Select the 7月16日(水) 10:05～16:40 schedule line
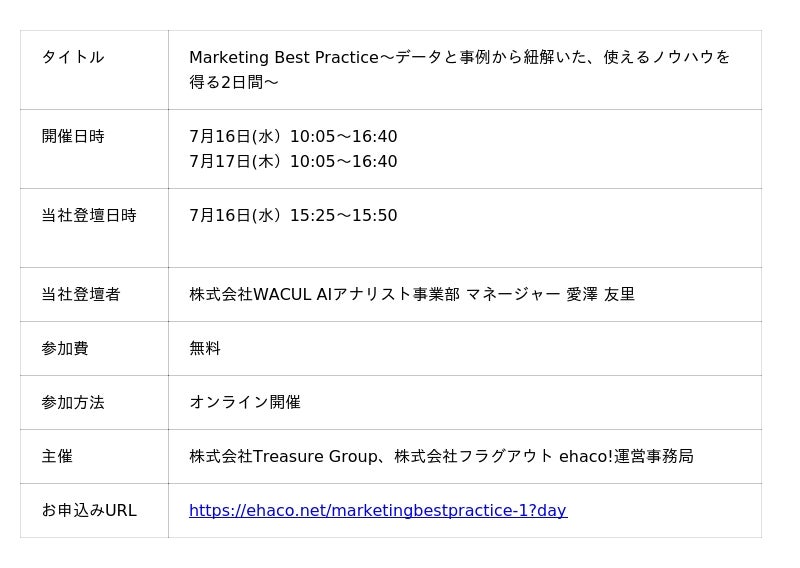This screenshot has width=800, height=568. point(293,136)
